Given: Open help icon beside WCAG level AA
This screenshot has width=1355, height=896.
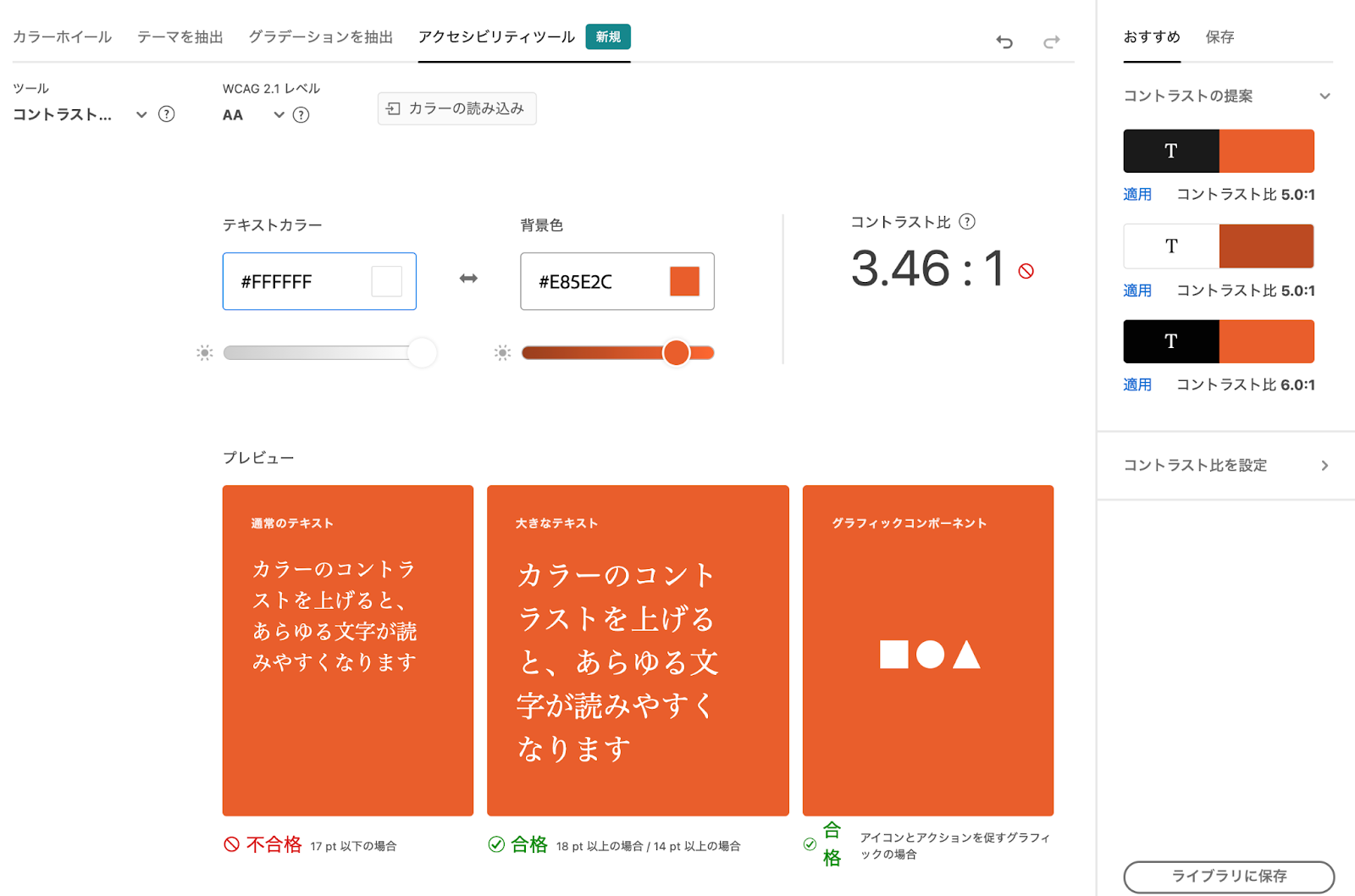Looking at the screenshot, I should [x=301, y=115].
